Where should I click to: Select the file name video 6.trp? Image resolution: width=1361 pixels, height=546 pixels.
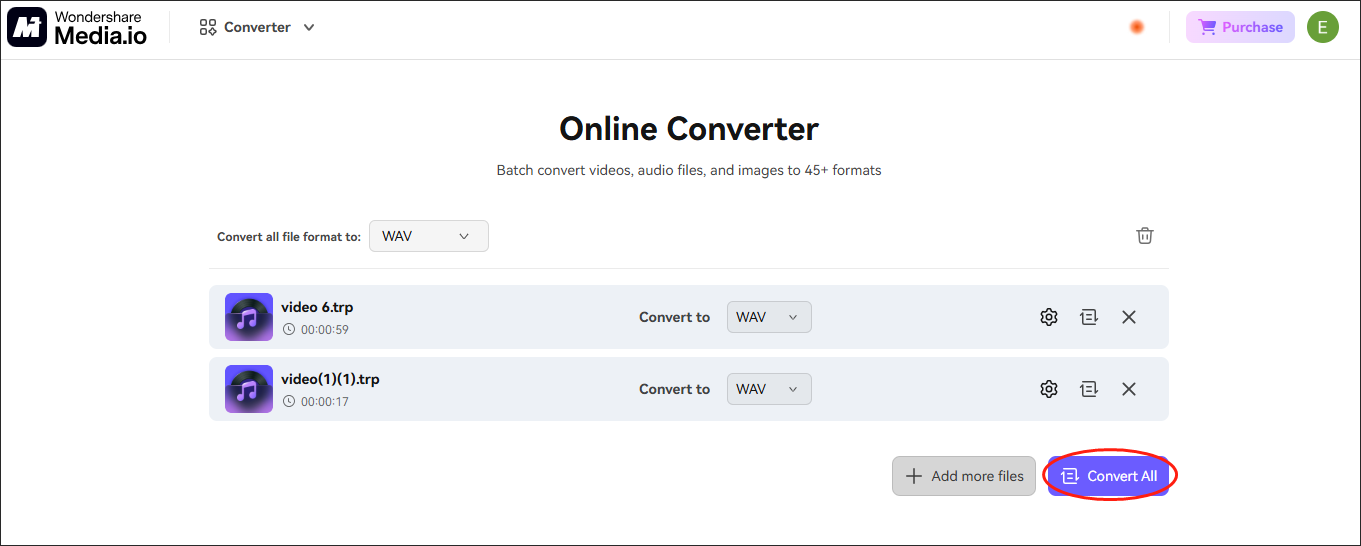[317, 307]
